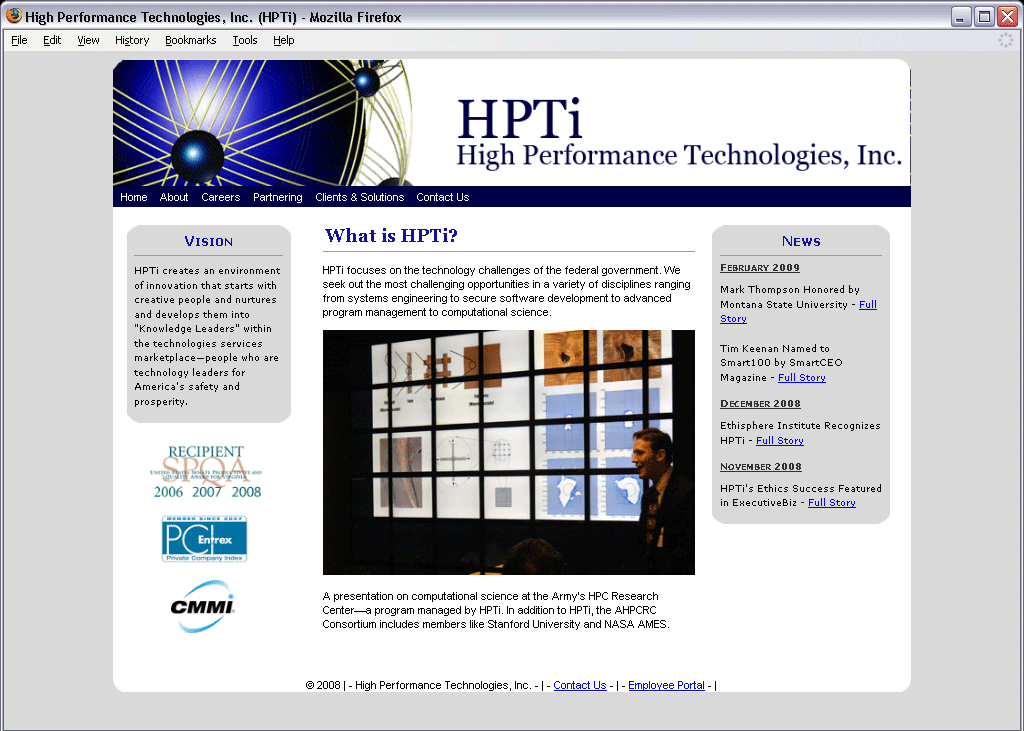Select Clients & Solutions in navigation bar
The width and height of the screenshot is (1024, 731).
359,197
